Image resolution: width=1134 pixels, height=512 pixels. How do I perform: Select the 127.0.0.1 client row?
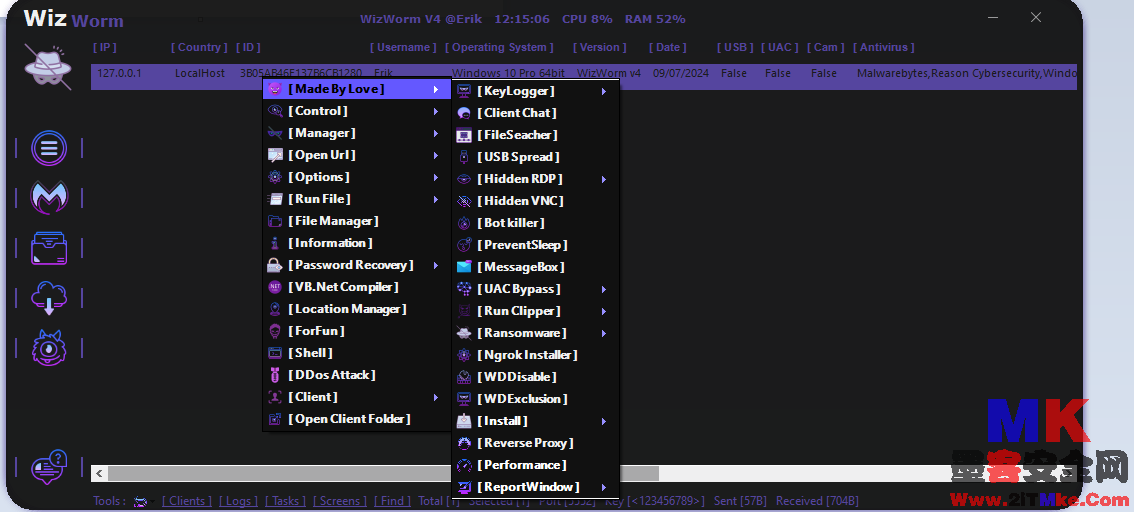click(x=584, y=77)
